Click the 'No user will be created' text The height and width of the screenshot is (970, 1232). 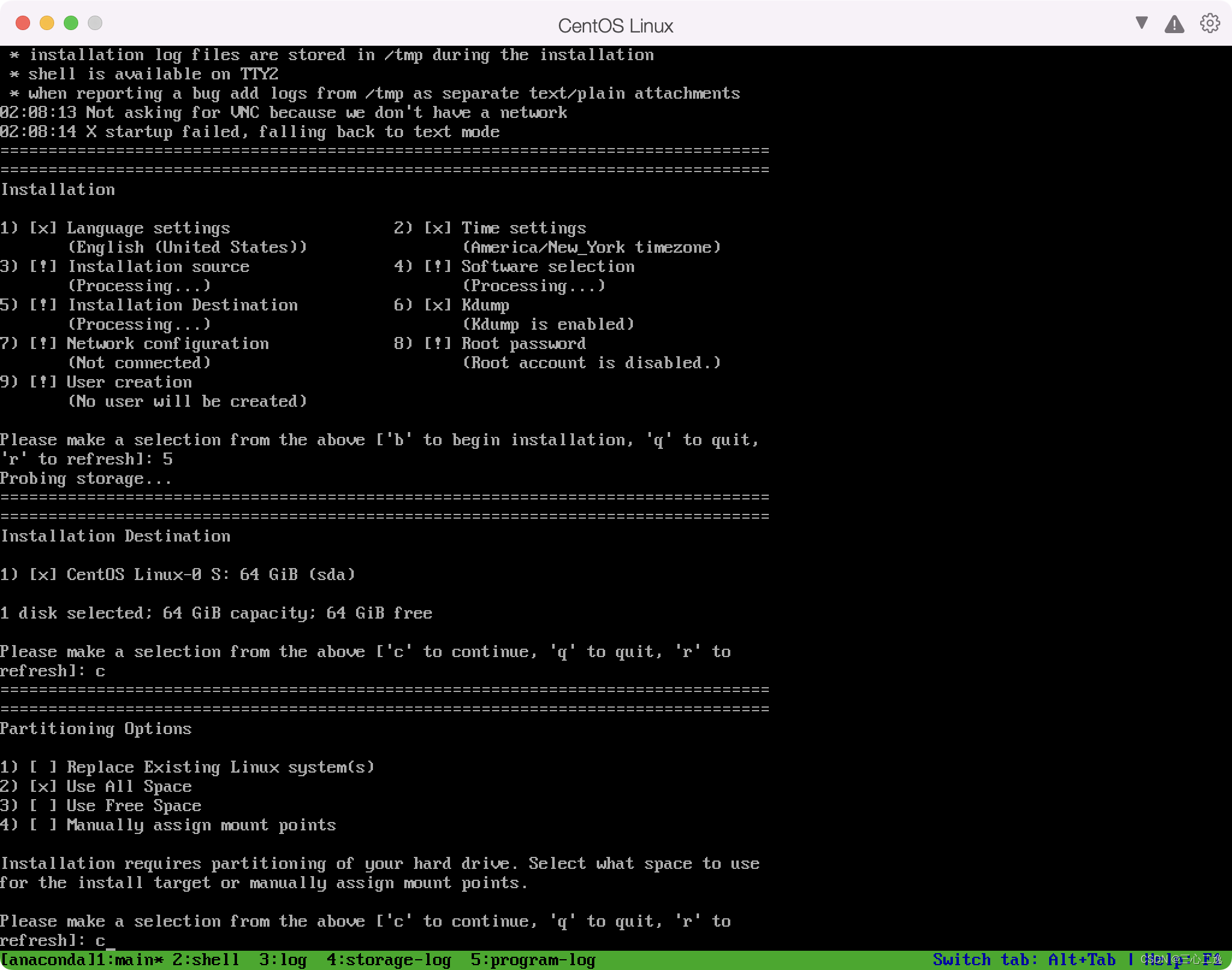[x=187, y=401]
